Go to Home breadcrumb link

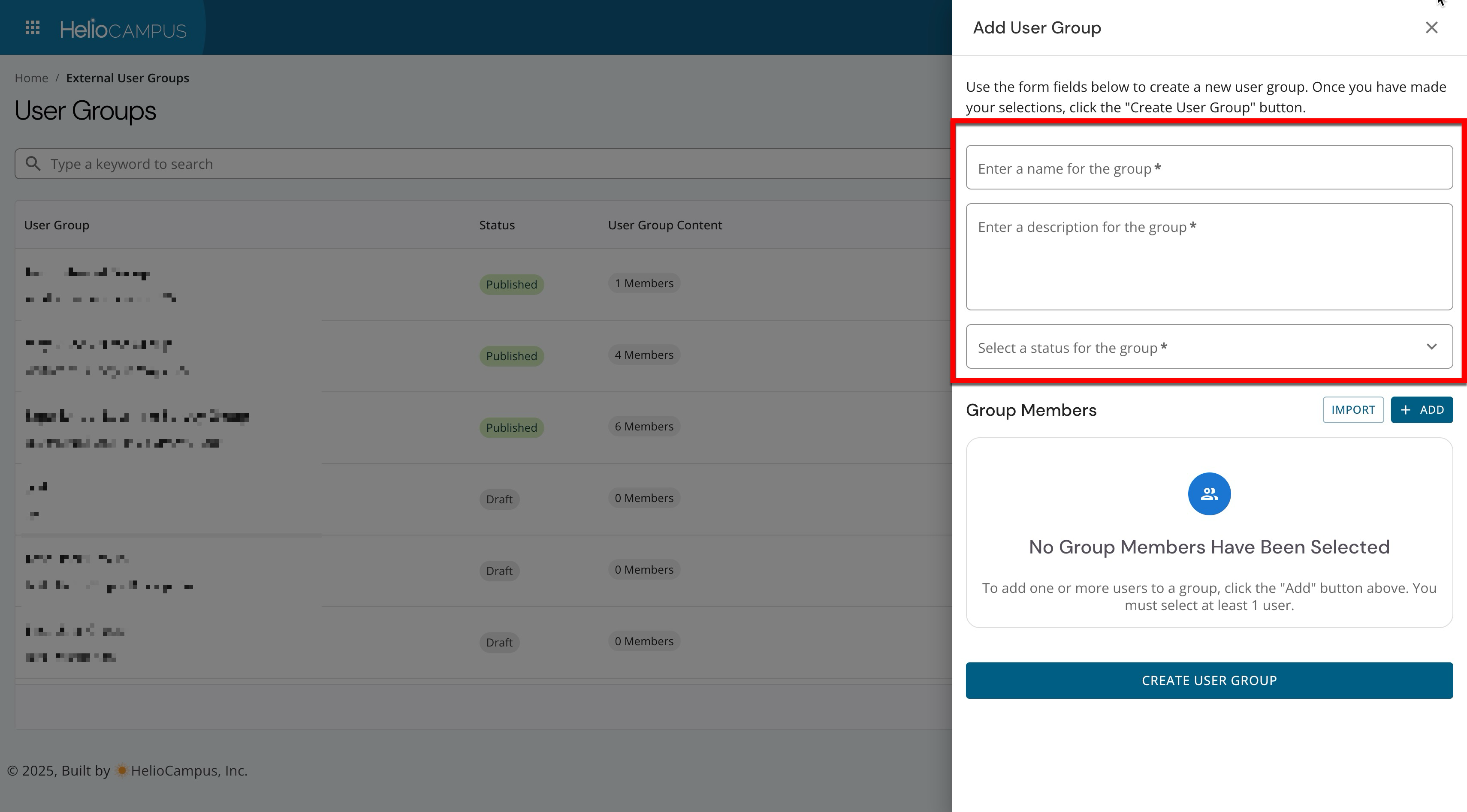pos(31,78)
